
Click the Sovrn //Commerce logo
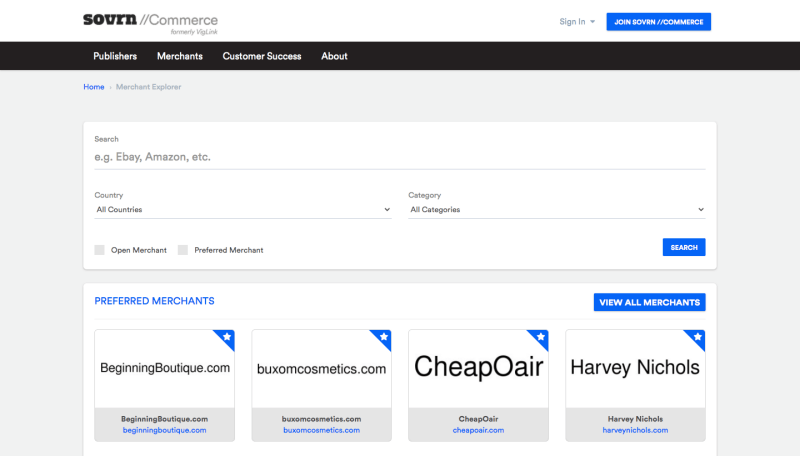pyautogui.click(x=151, y=23)
